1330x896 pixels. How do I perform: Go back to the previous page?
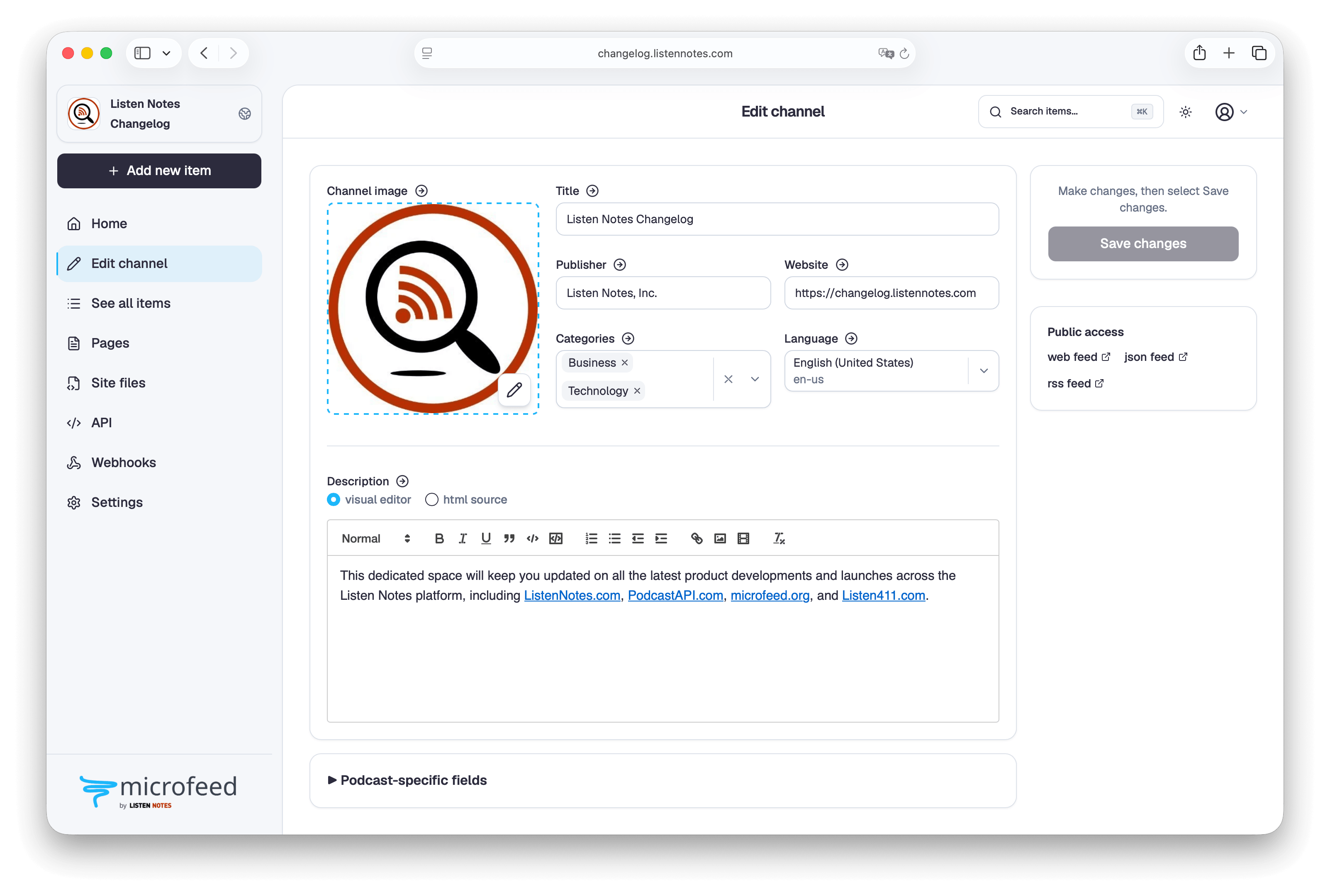(204, 53)
